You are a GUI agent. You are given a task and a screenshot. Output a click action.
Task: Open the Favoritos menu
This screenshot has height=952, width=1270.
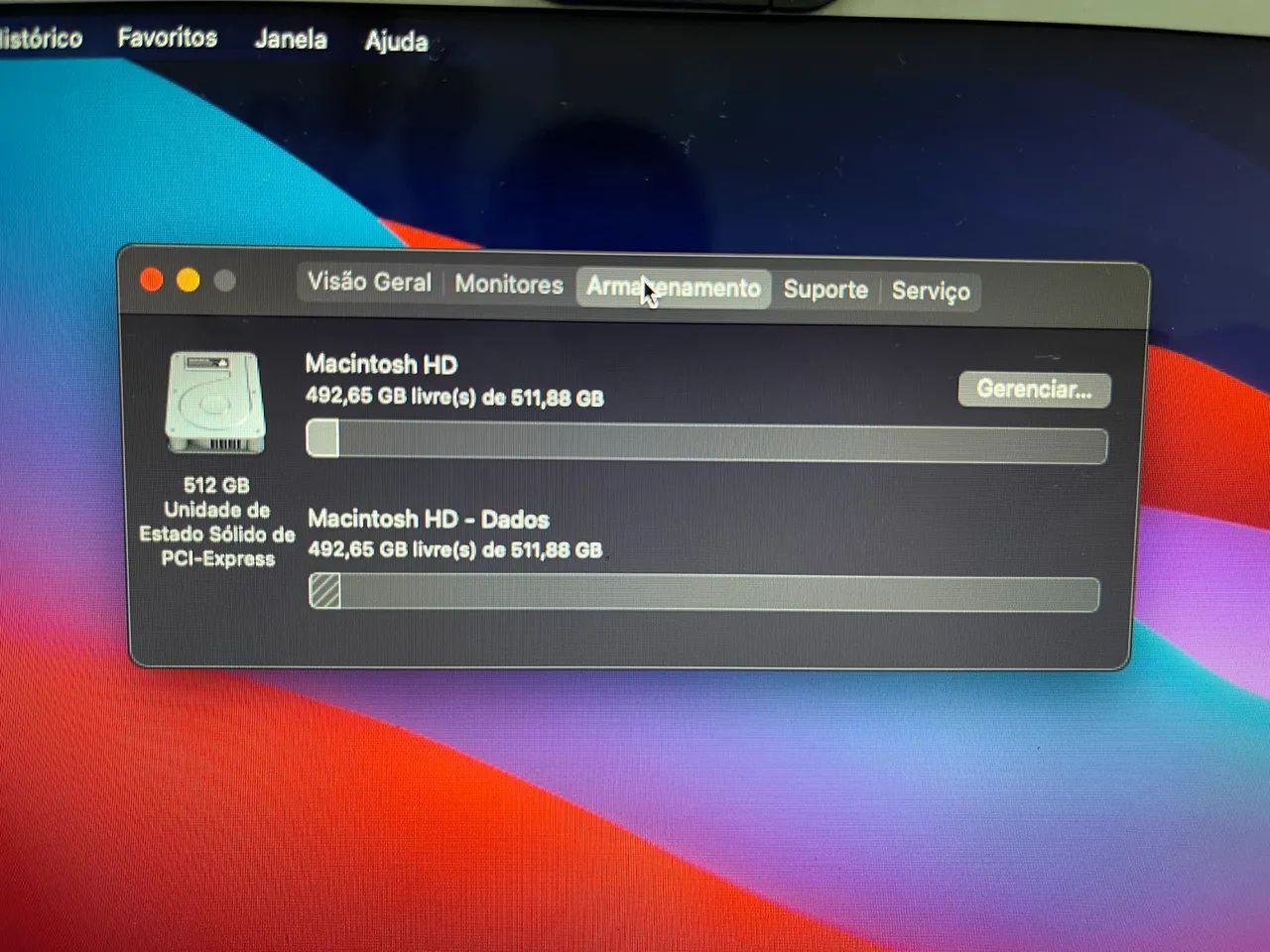coord(167,38)
